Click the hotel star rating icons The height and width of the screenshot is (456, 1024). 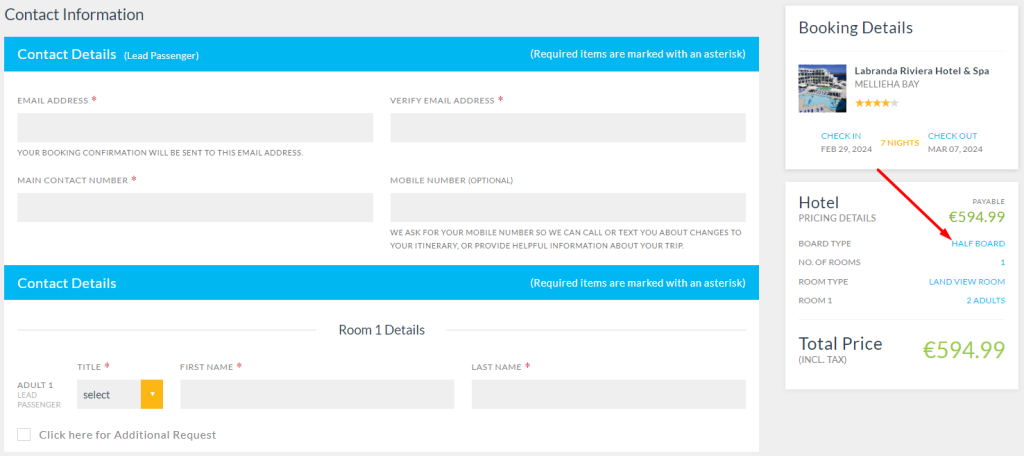click(876, 103)
